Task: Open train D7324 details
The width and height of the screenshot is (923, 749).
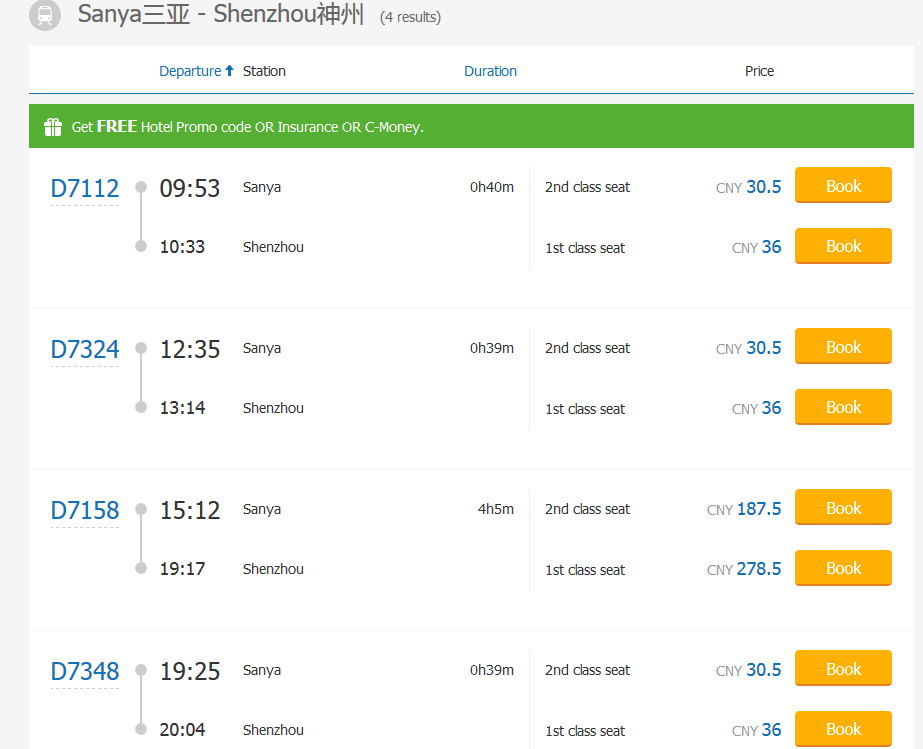Action: (85, 349)
